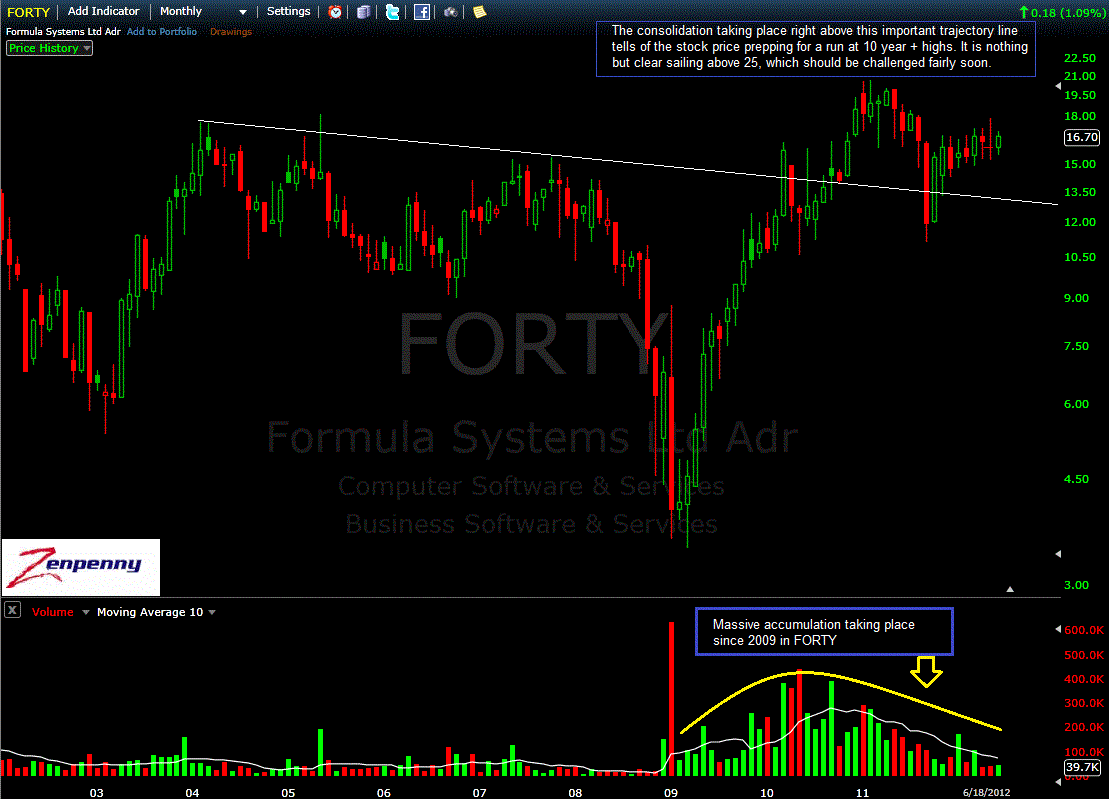The height and width of the screenshot is (799, 1109).
Task: Share chart via Twitter icon
Action: point(393,12)
